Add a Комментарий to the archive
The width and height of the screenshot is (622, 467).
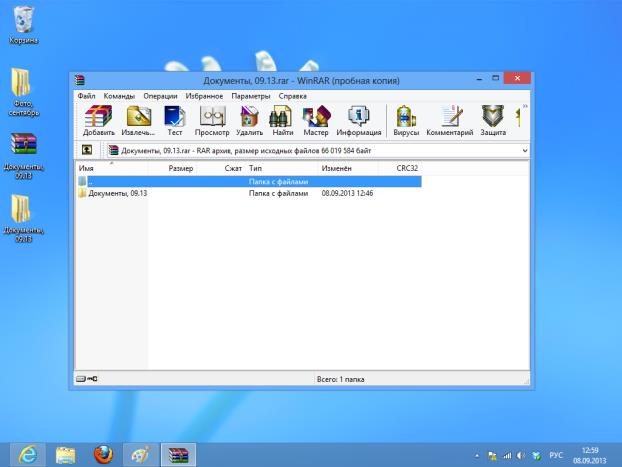[x=450, y=121]
